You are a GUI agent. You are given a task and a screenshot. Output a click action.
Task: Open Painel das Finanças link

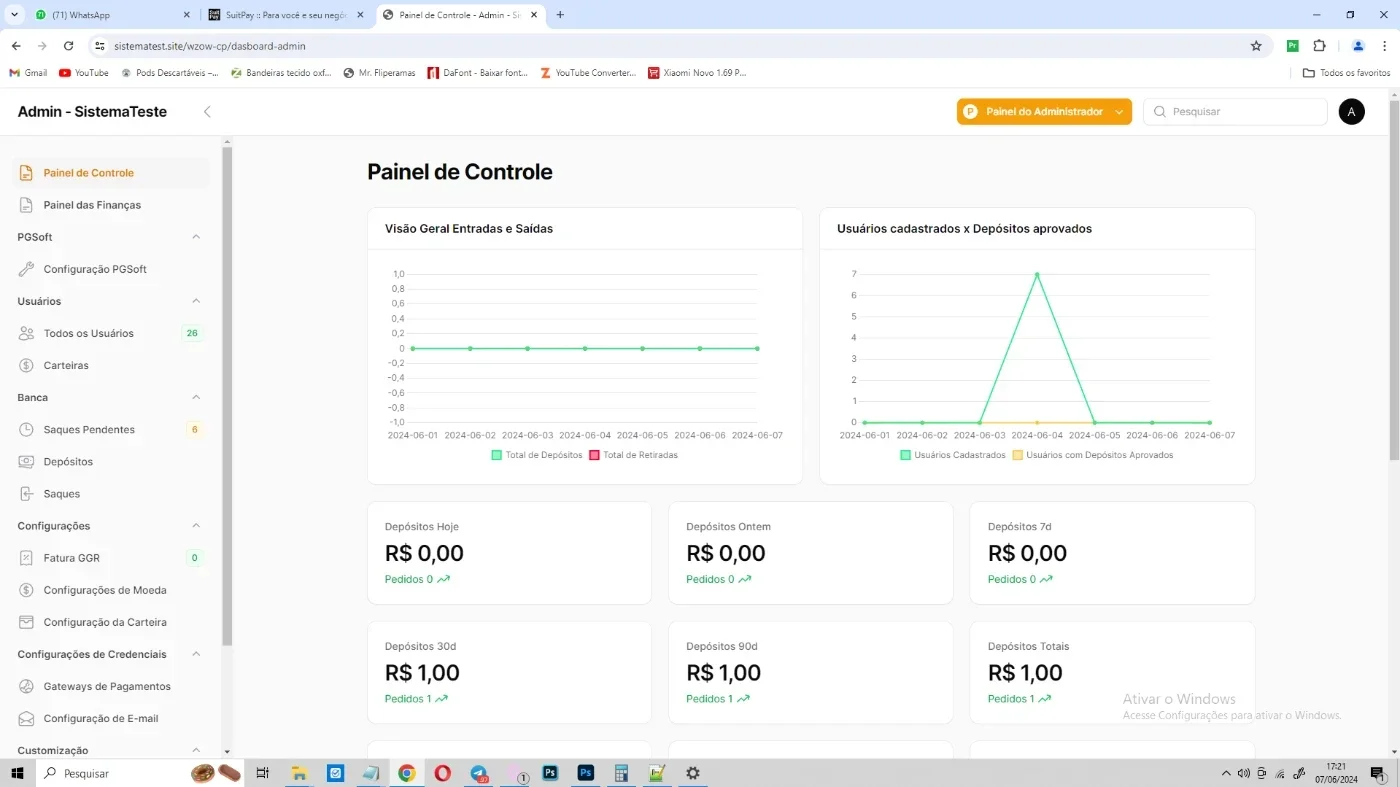pyautogui.click(x=92, y=205)
